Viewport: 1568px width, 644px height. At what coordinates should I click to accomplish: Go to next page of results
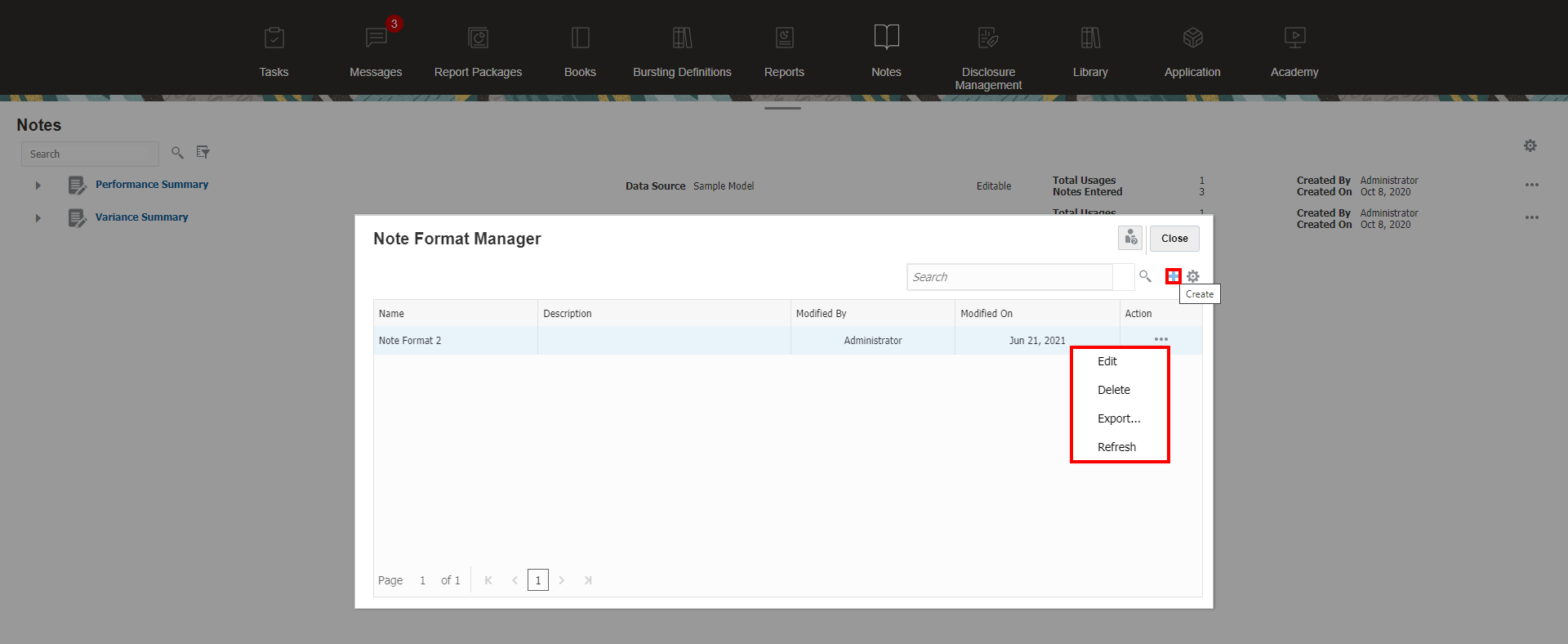pos(562,580)
